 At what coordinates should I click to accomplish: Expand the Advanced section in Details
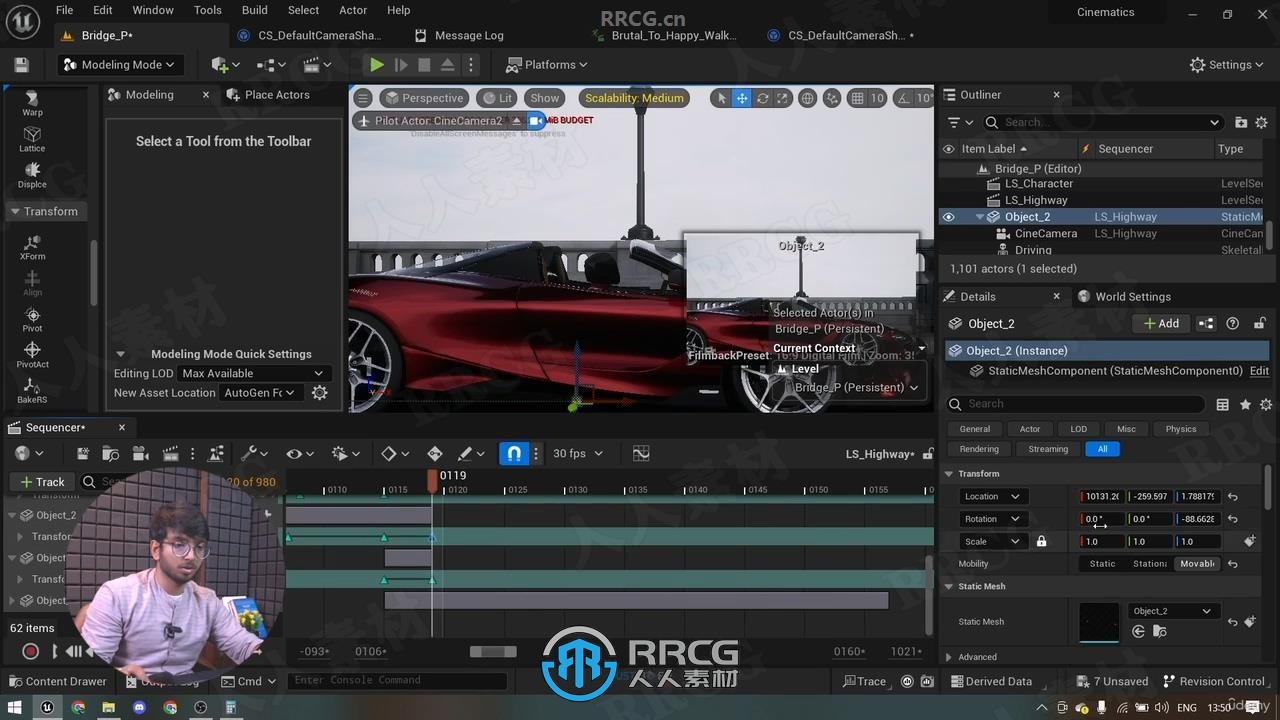click(949, 657)
